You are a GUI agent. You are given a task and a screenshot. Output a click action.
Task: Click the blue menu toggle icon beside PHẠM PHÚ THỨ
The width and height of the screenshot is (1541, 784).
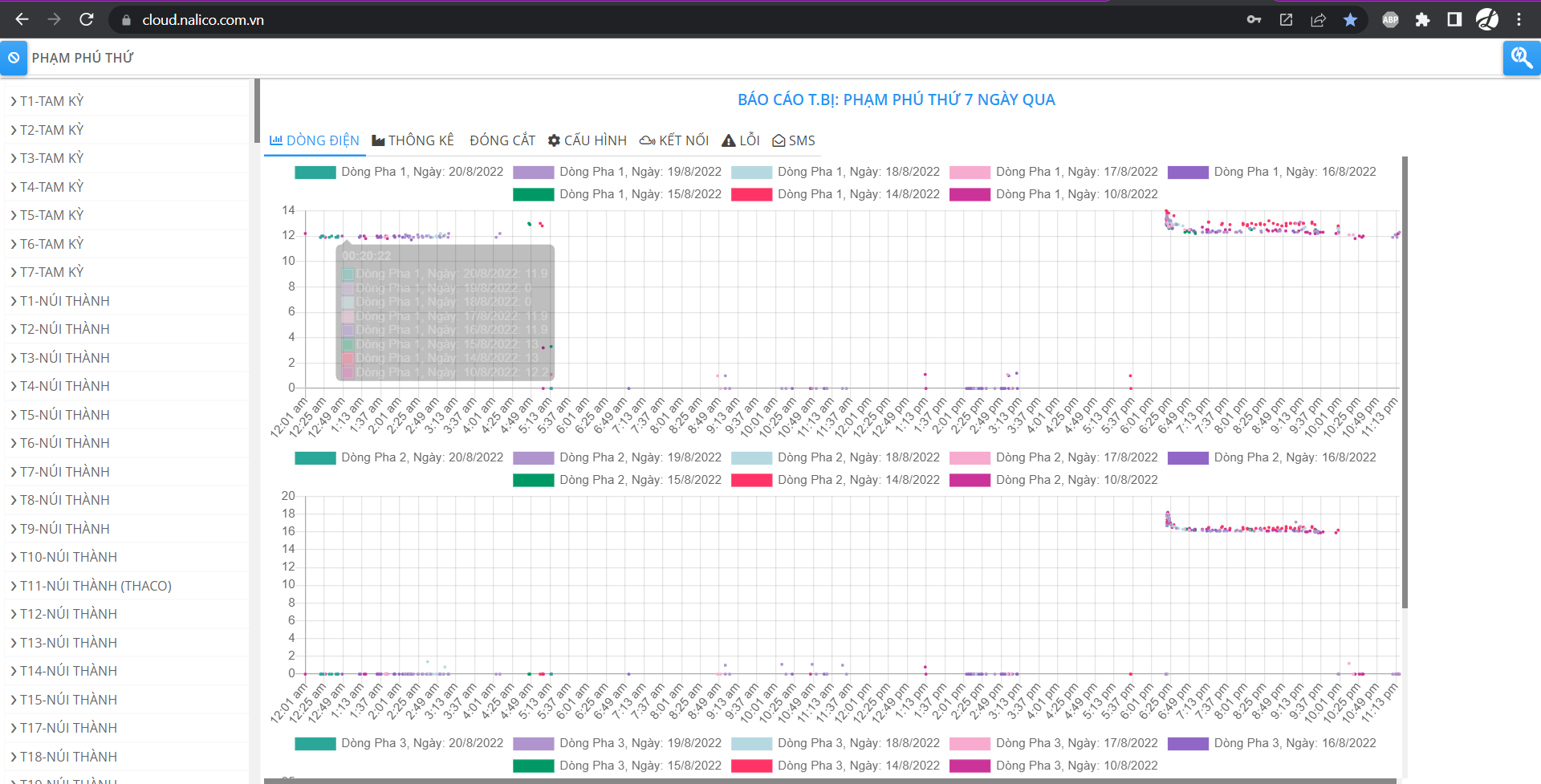point(14,58)
